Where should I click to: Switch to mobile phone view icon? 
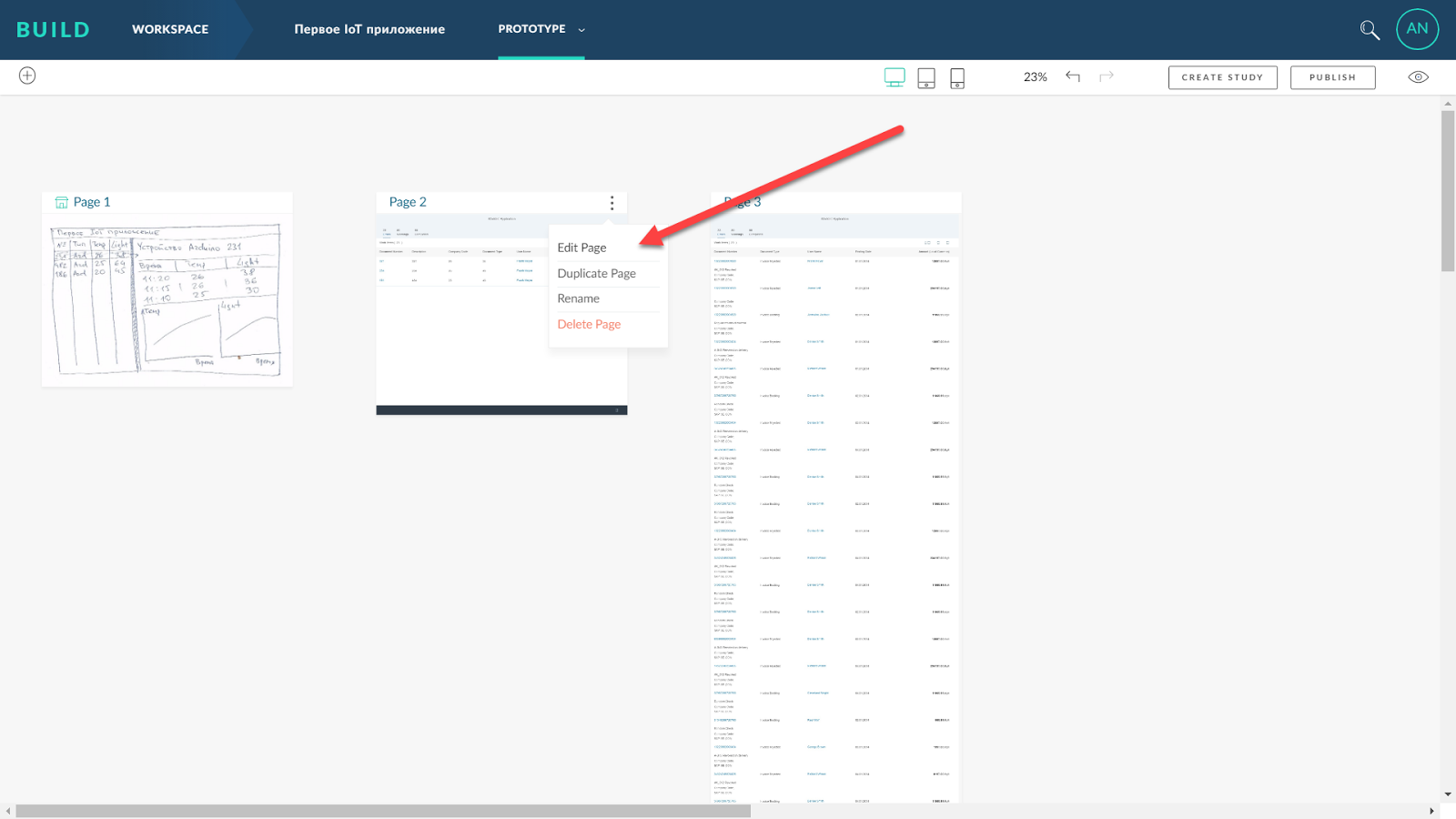[x=956, y=77]
